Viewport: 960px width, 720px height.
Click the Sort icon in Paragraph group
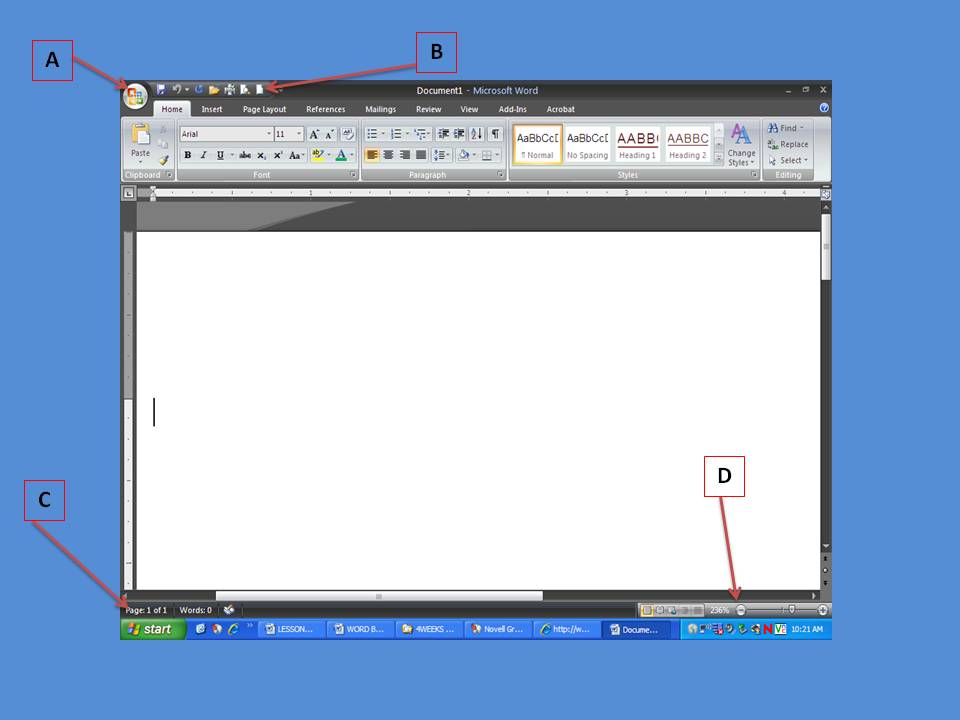[476, 134]
